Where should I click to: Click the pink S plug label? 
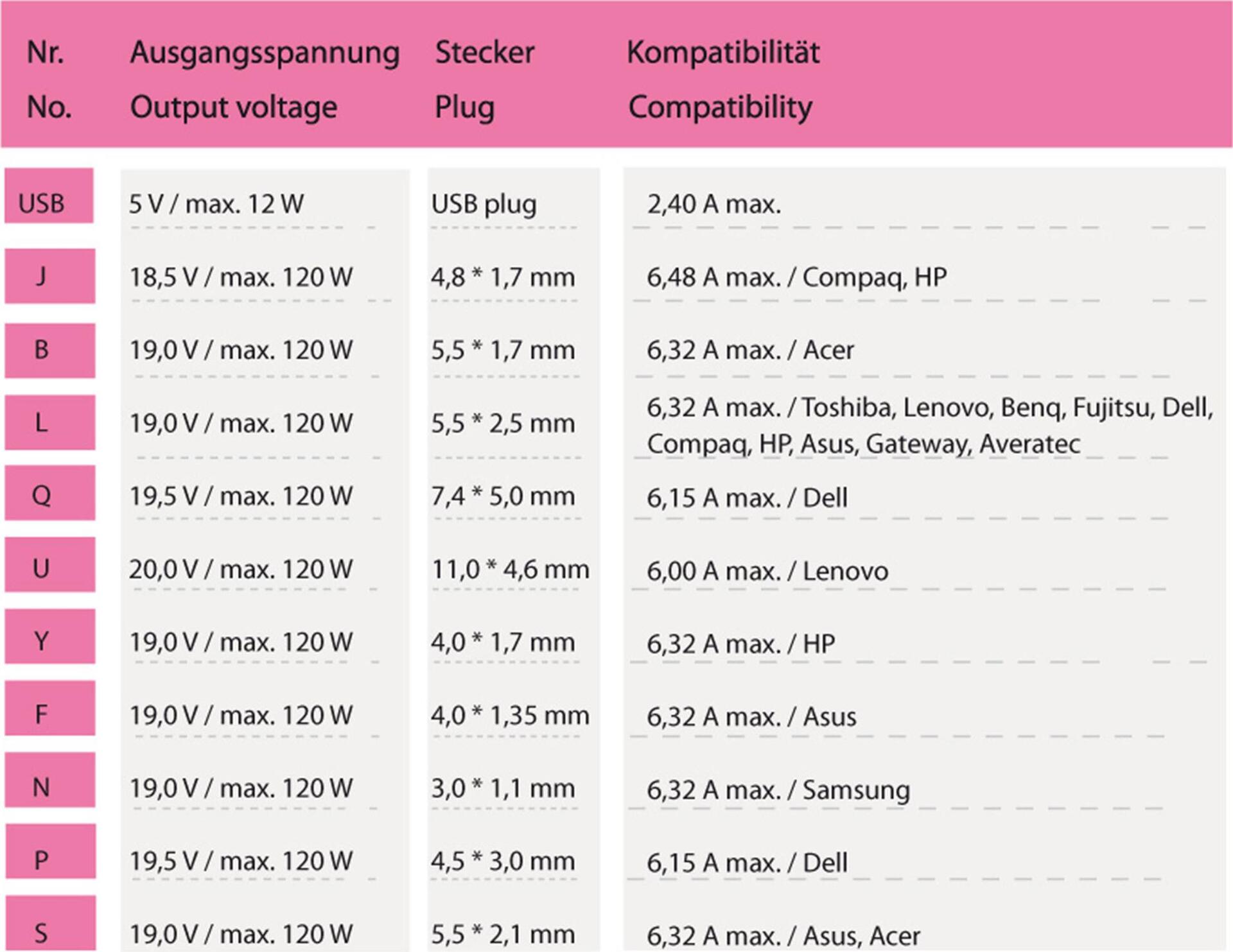click(x=51, y=923)
